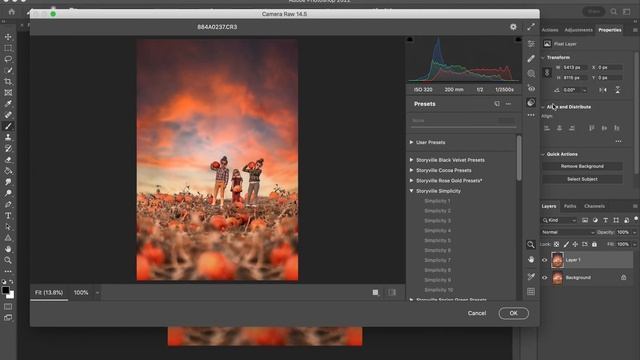Hide Layer 1 visibility eye

click(x=544, y=260)
